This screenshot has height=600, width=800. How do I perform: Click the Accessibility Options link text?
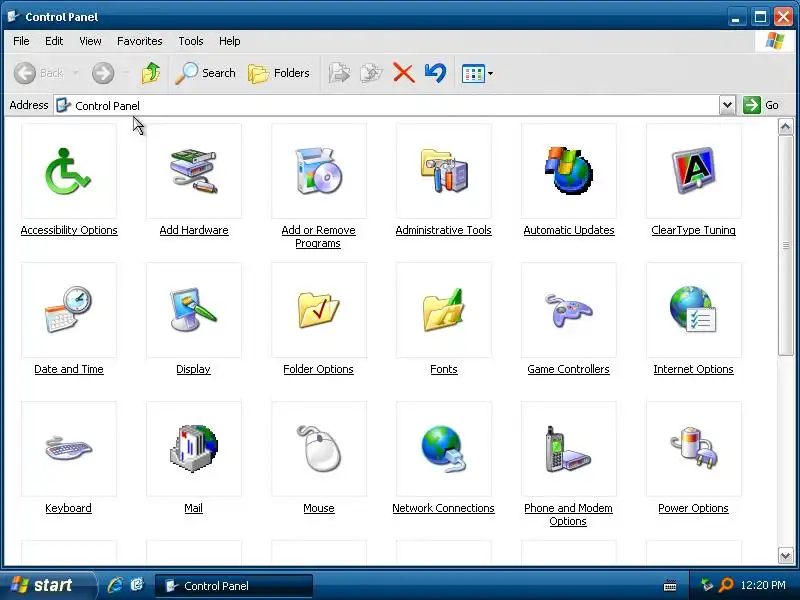click(x=69, y=230)
